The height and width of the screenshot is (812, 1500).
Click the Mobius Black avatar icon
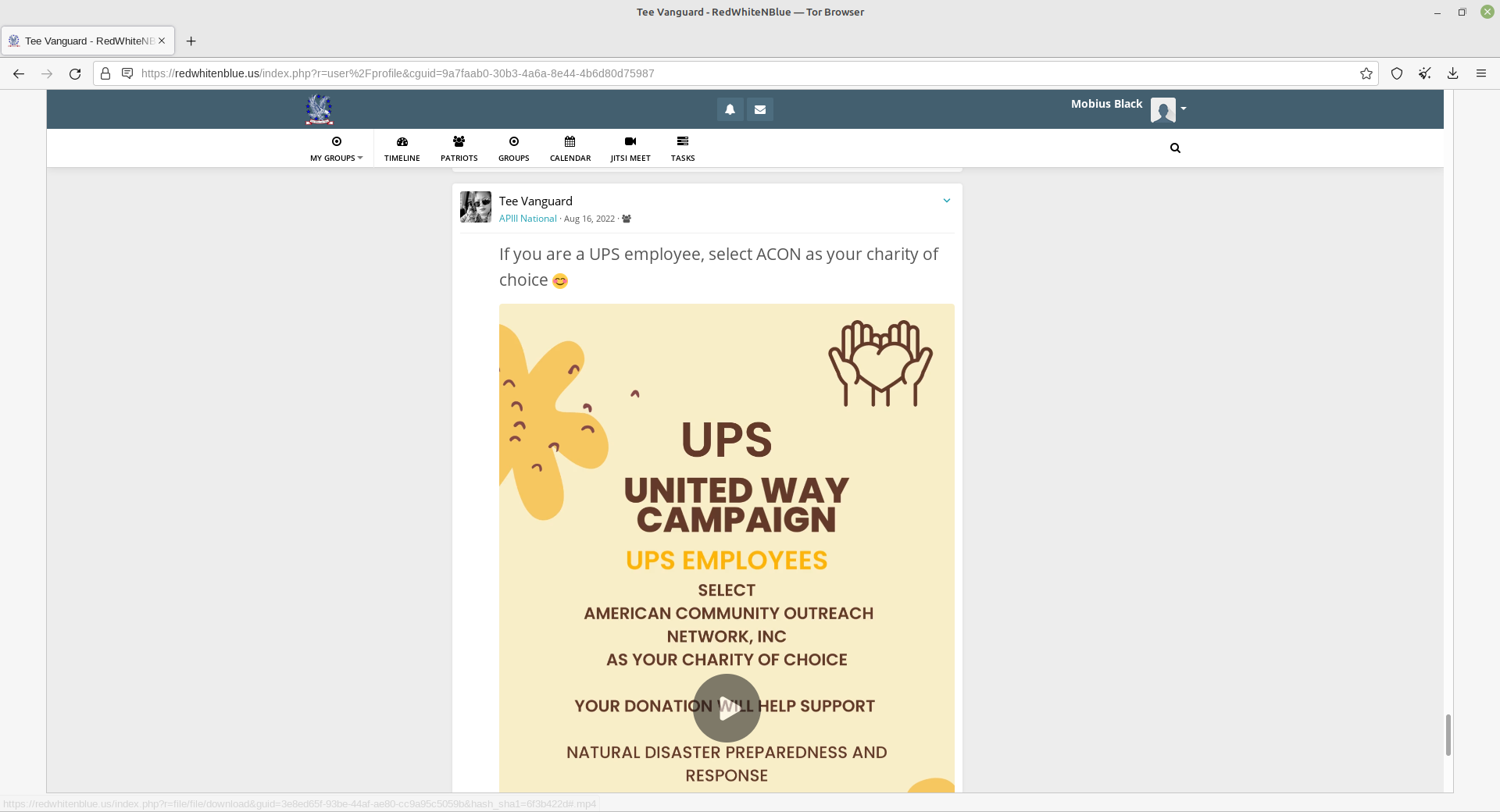coord(1163,109)
